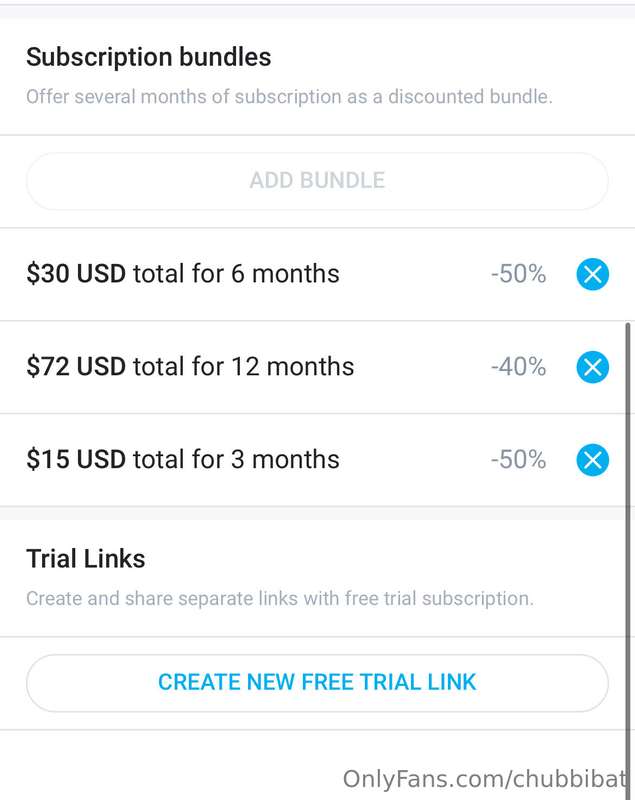Image resolution: width=635 pixels, height=800 pixels.
Task: Click the Trial Links heading
Action: point(86,559)
